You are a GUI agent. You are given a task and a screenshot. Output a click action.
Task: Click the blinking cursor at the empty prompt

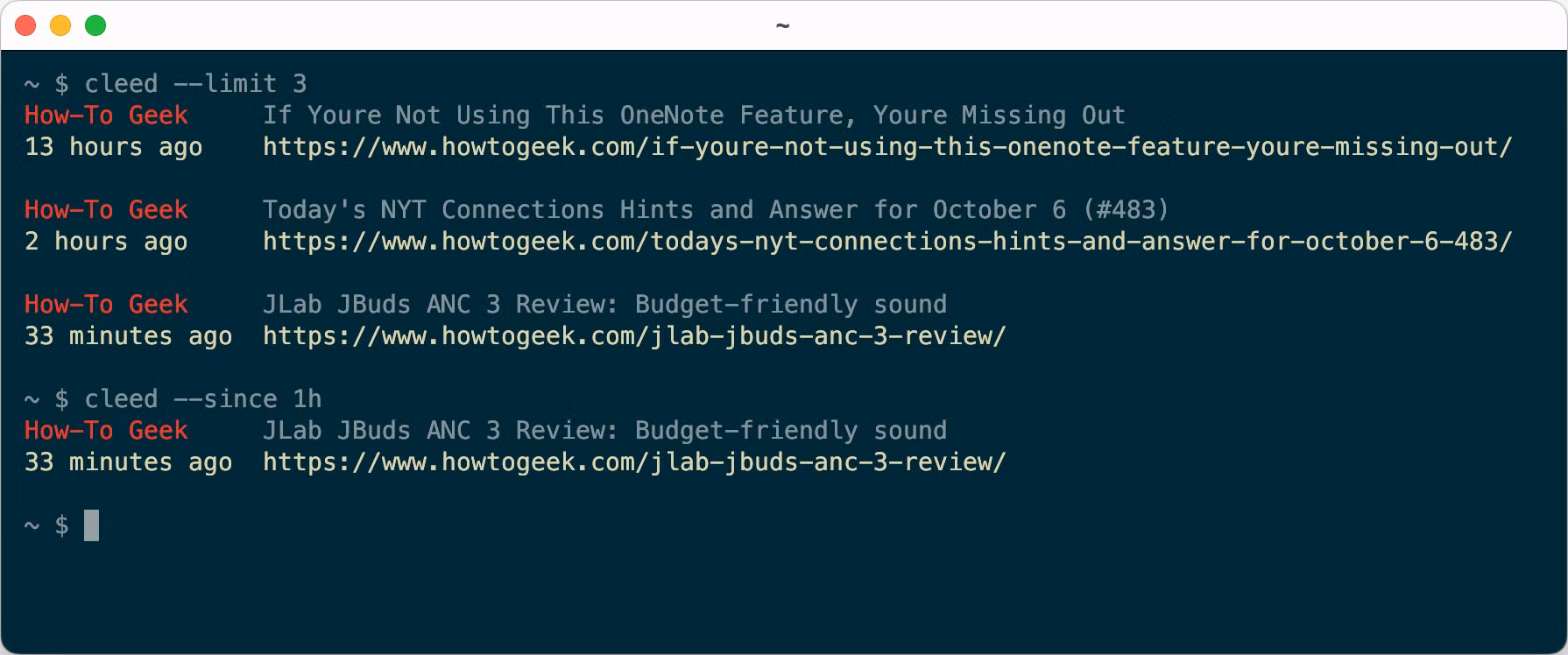click(91, 525)
